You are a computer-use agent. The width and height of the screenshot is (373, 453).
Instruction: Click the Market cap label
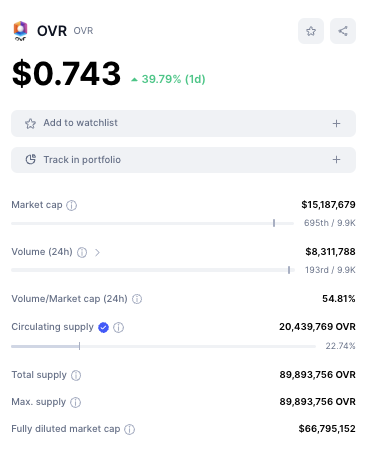click(x=37, y=205)
